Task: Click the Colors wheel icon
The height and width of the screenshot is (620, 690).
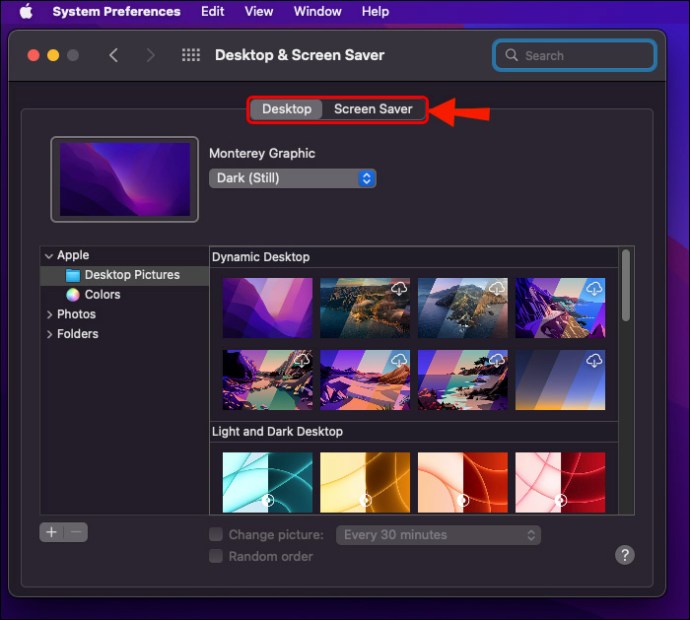Action: click(x=73, y=294)
